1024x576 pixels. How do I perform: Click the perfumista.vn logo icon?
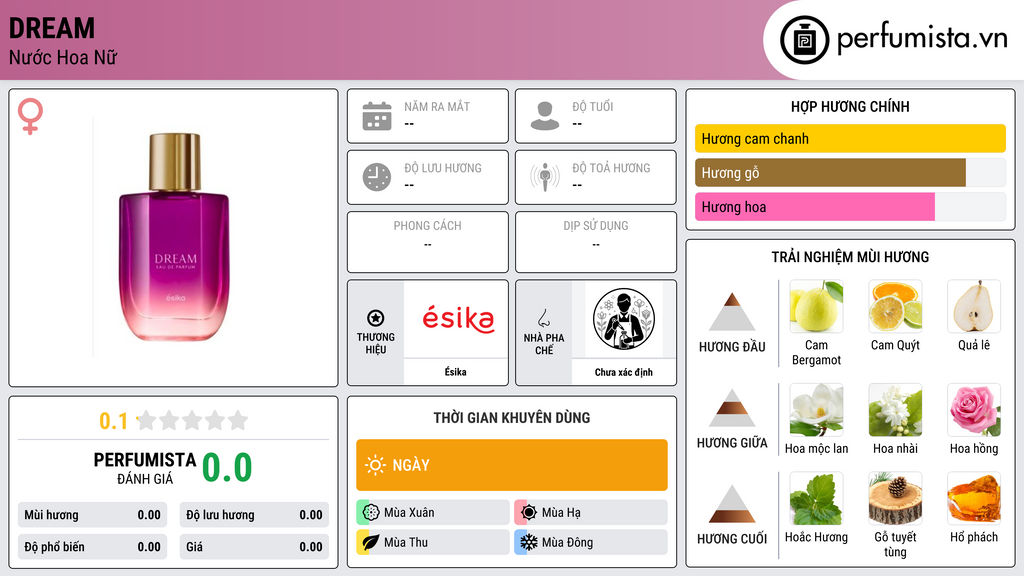[804, 40]
